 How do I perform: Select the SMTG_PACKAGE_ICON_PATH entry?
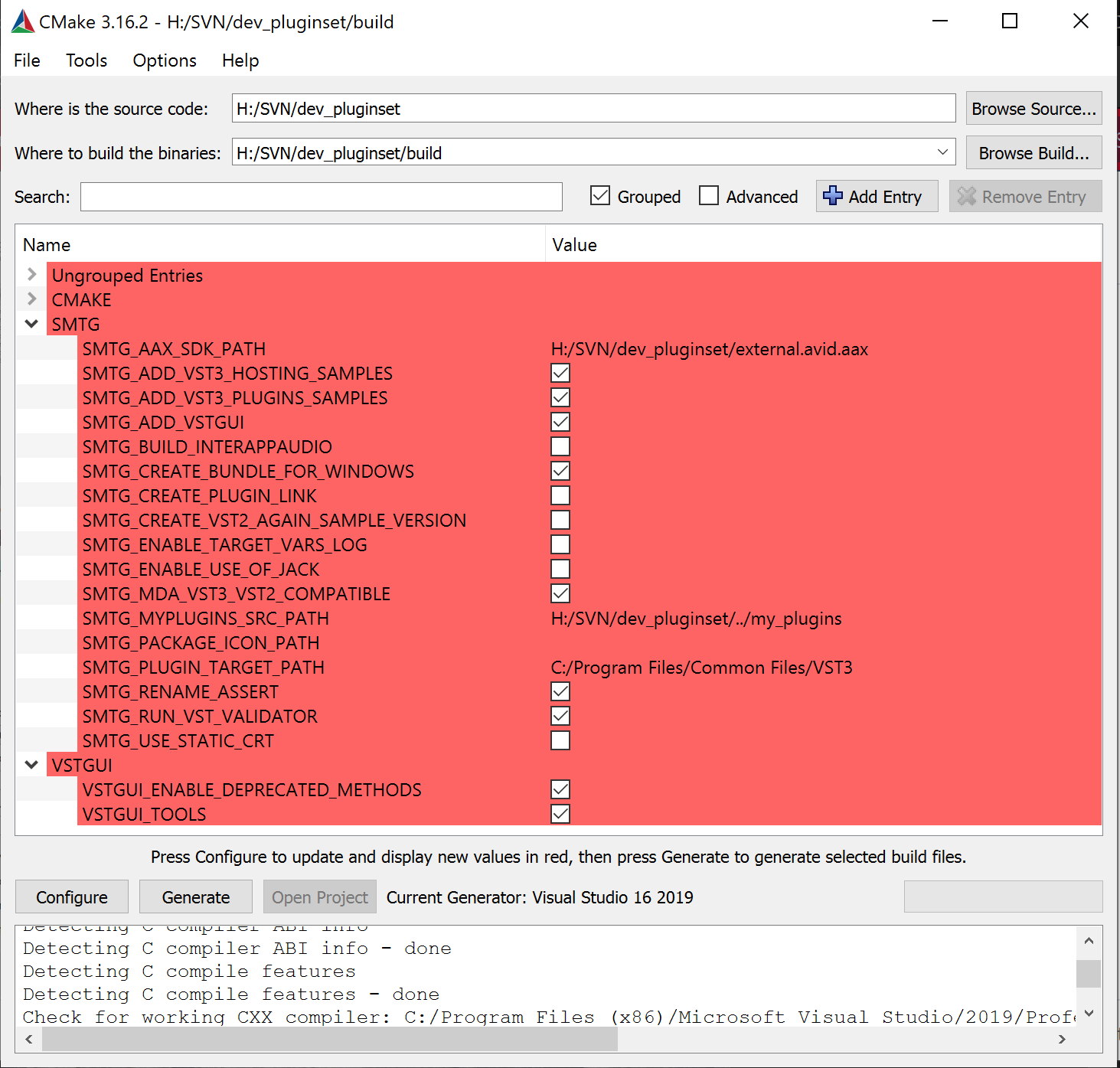[x=201, y=643]
